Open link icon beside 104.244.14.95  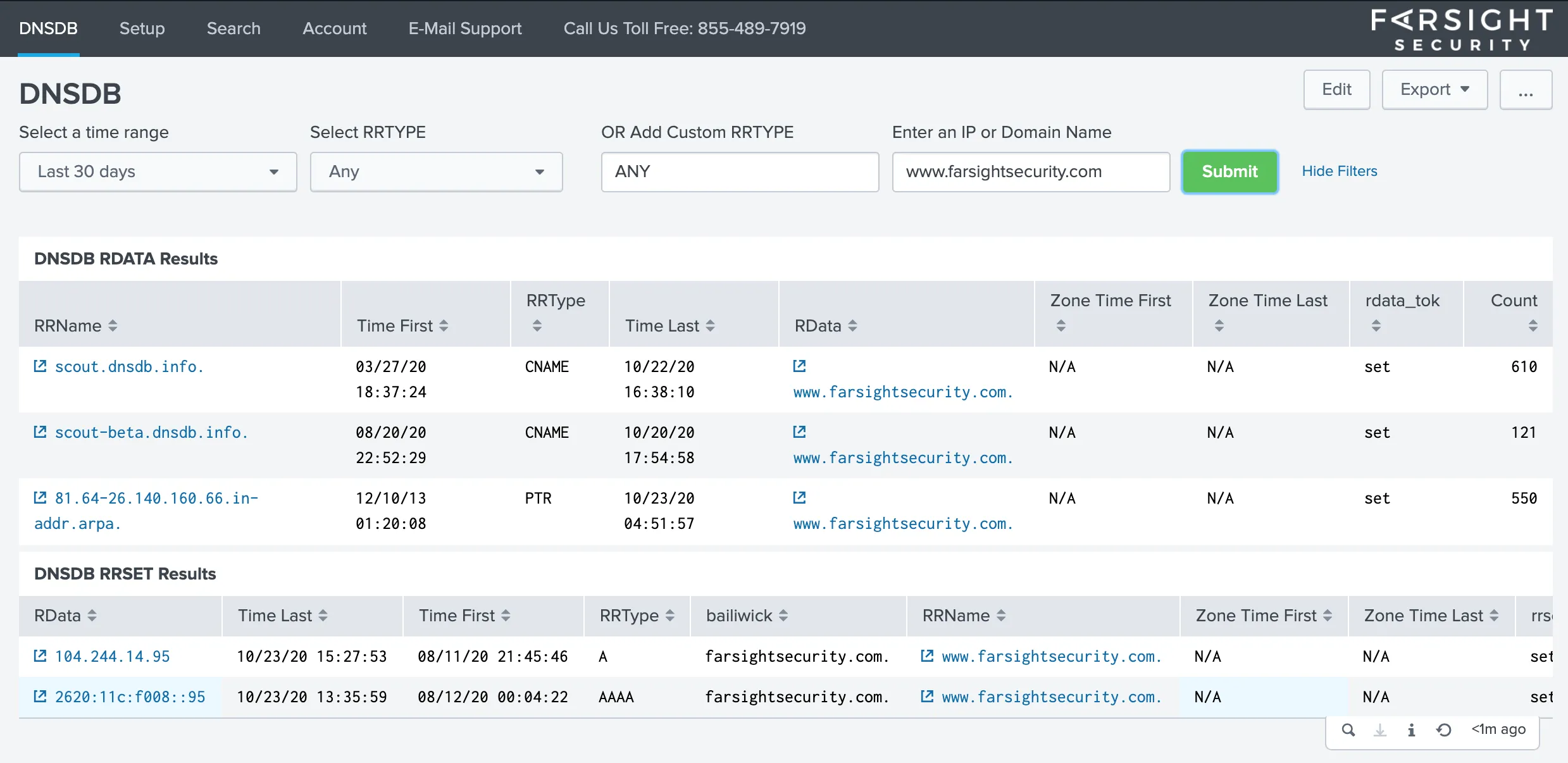tap(40, 656)
